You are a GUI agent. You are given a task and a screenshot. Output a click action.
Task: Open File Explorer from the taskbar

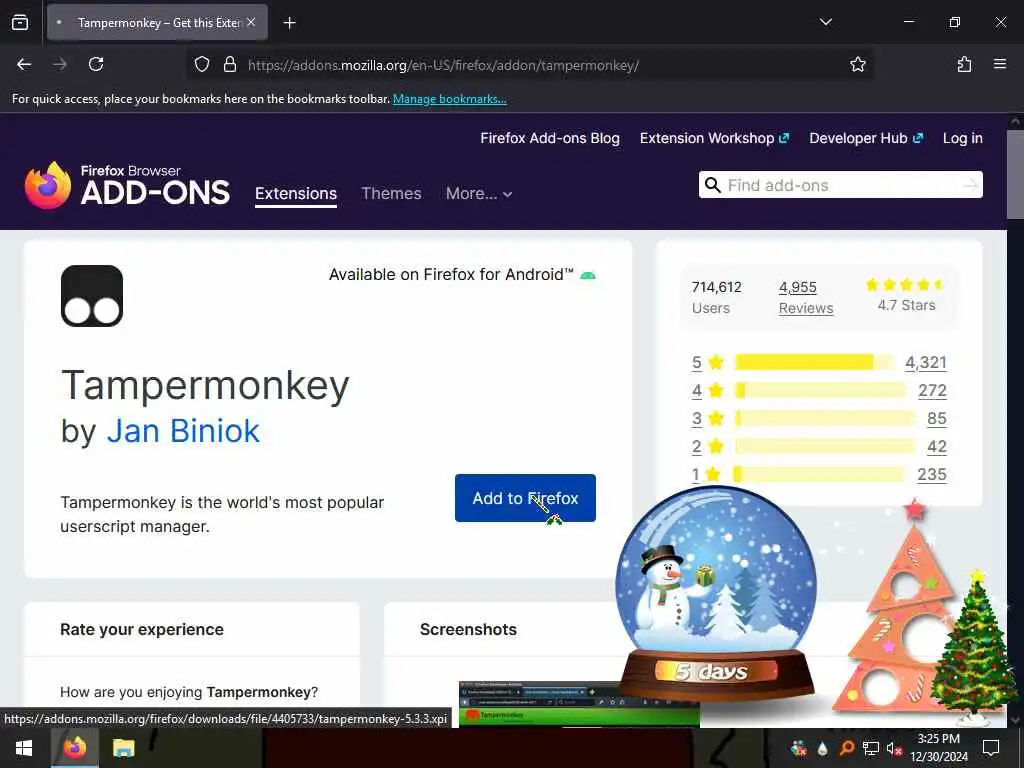click(123, 748)
